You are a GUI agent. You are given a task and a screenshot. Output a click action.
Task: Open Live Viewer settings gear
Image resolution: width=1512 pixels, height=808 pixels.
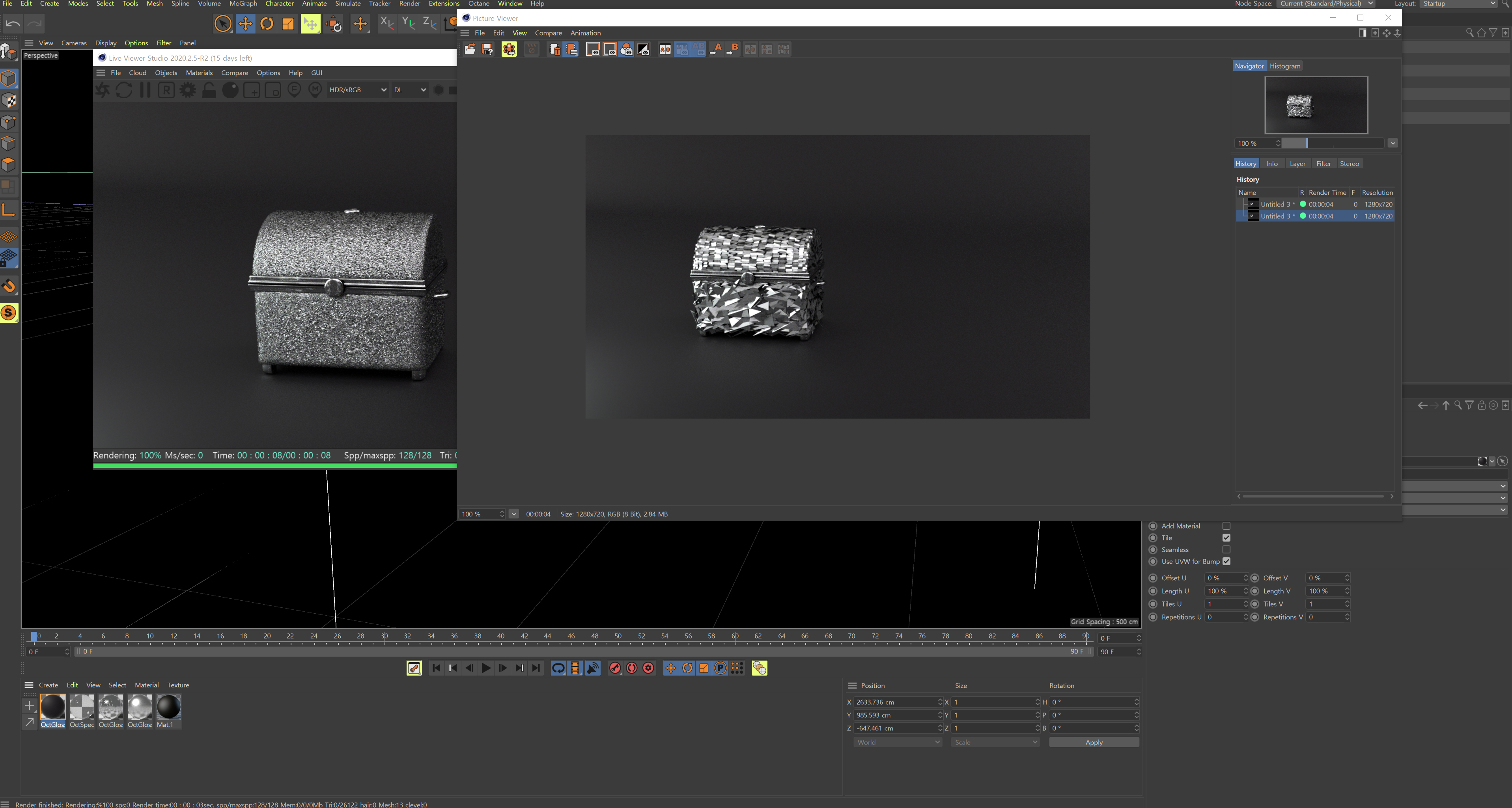click(x=188, y=90)
